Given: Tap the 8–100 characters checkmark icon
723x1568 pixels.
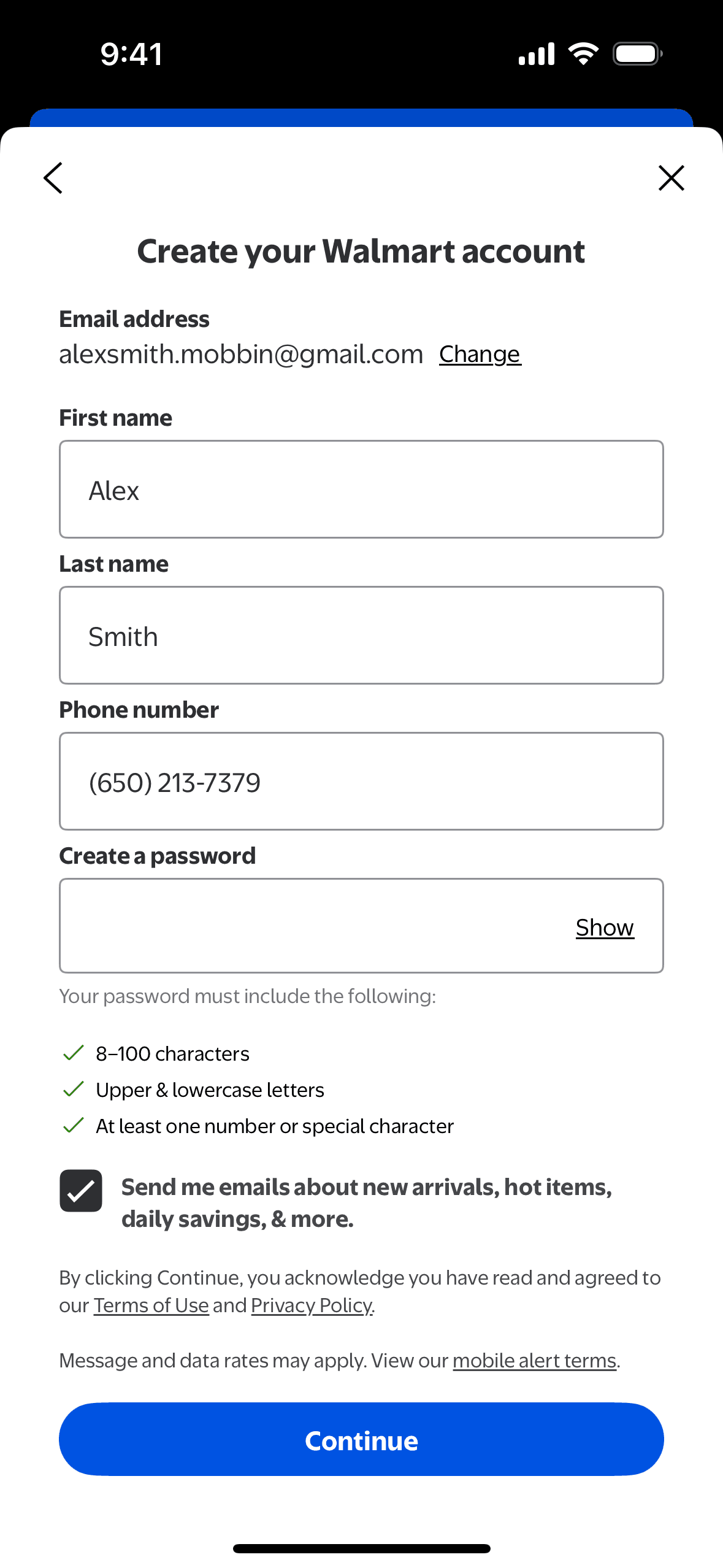Looking at the screenshot, I should tap(74, 1053).
